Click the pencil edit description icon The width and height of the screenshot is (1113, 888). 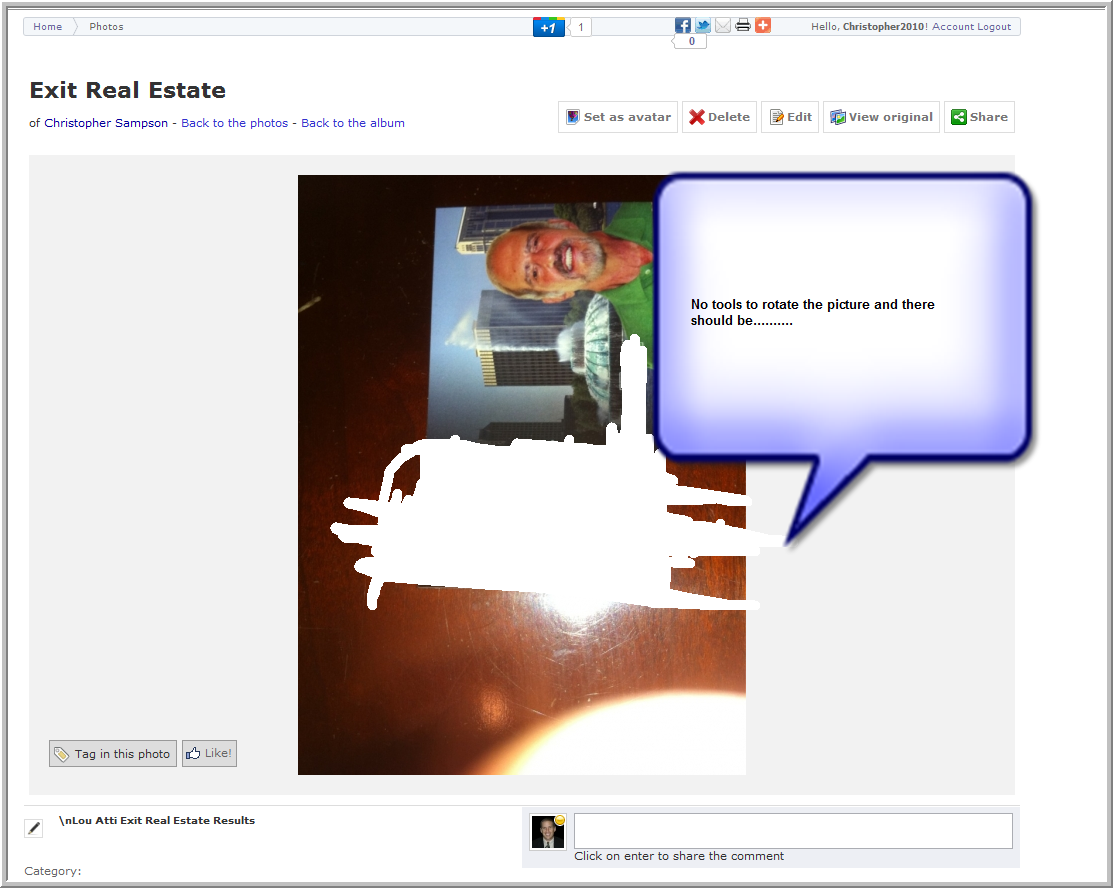[x=34, y=828]
